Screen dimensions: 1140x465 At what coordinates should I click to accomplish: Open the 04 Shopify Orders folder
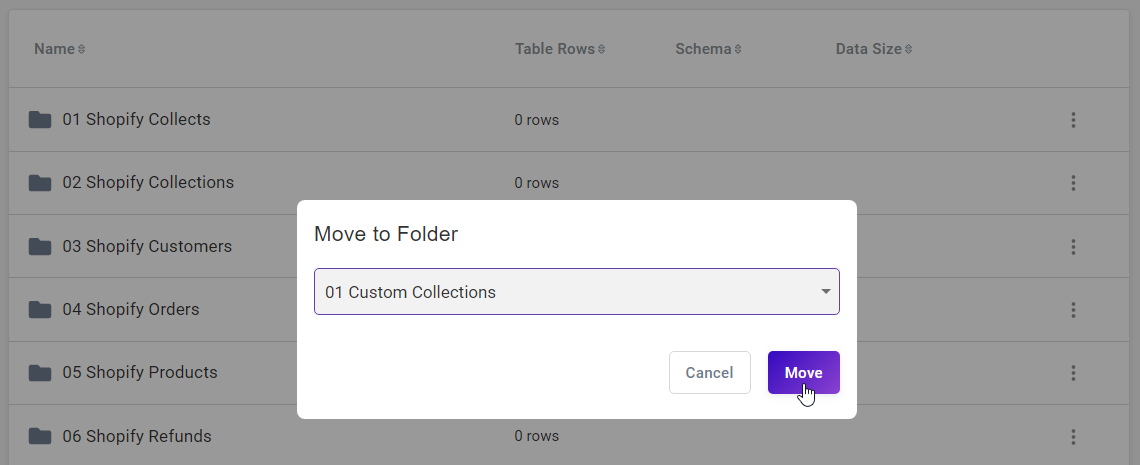pyautogui.click(x=131, y=310)
